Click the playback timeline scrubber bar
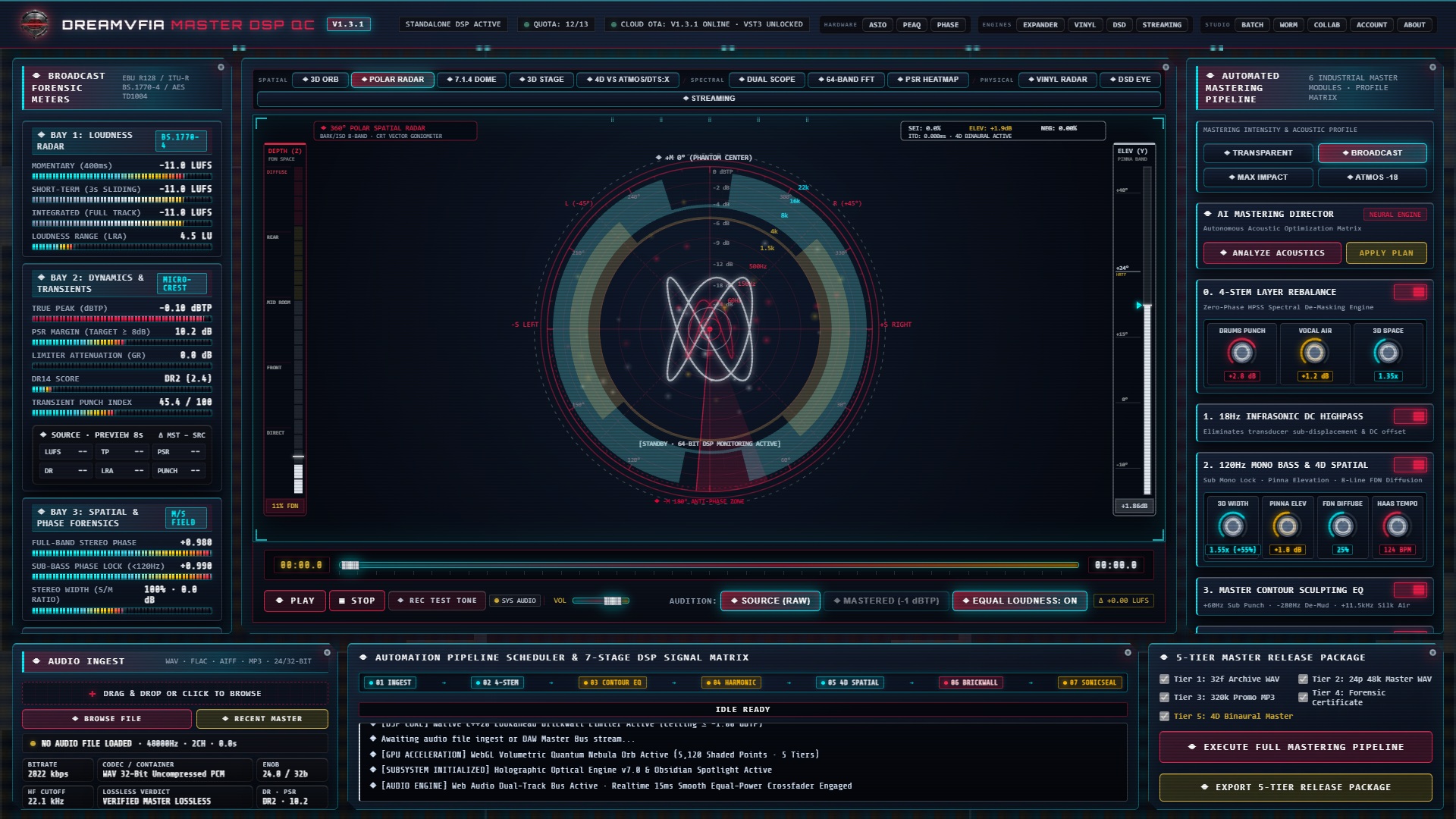 click(709, 565)
